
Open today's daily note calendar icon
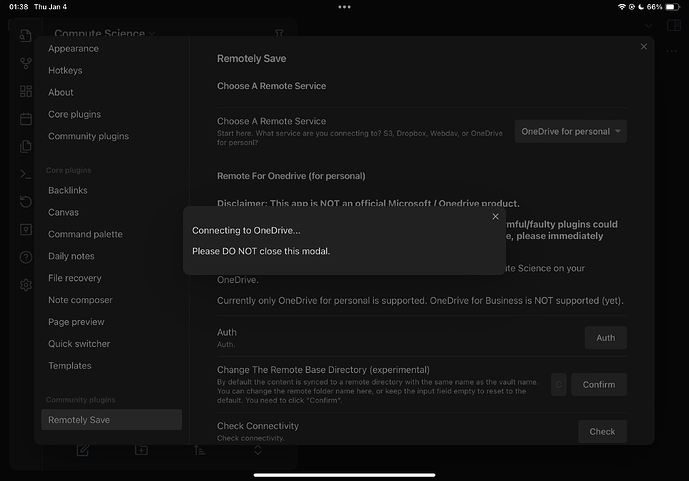[x=25, y=119]
